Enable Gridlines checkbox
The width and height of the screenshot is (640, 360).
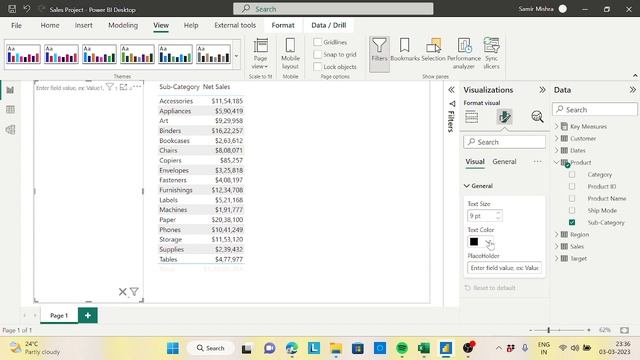318,42
